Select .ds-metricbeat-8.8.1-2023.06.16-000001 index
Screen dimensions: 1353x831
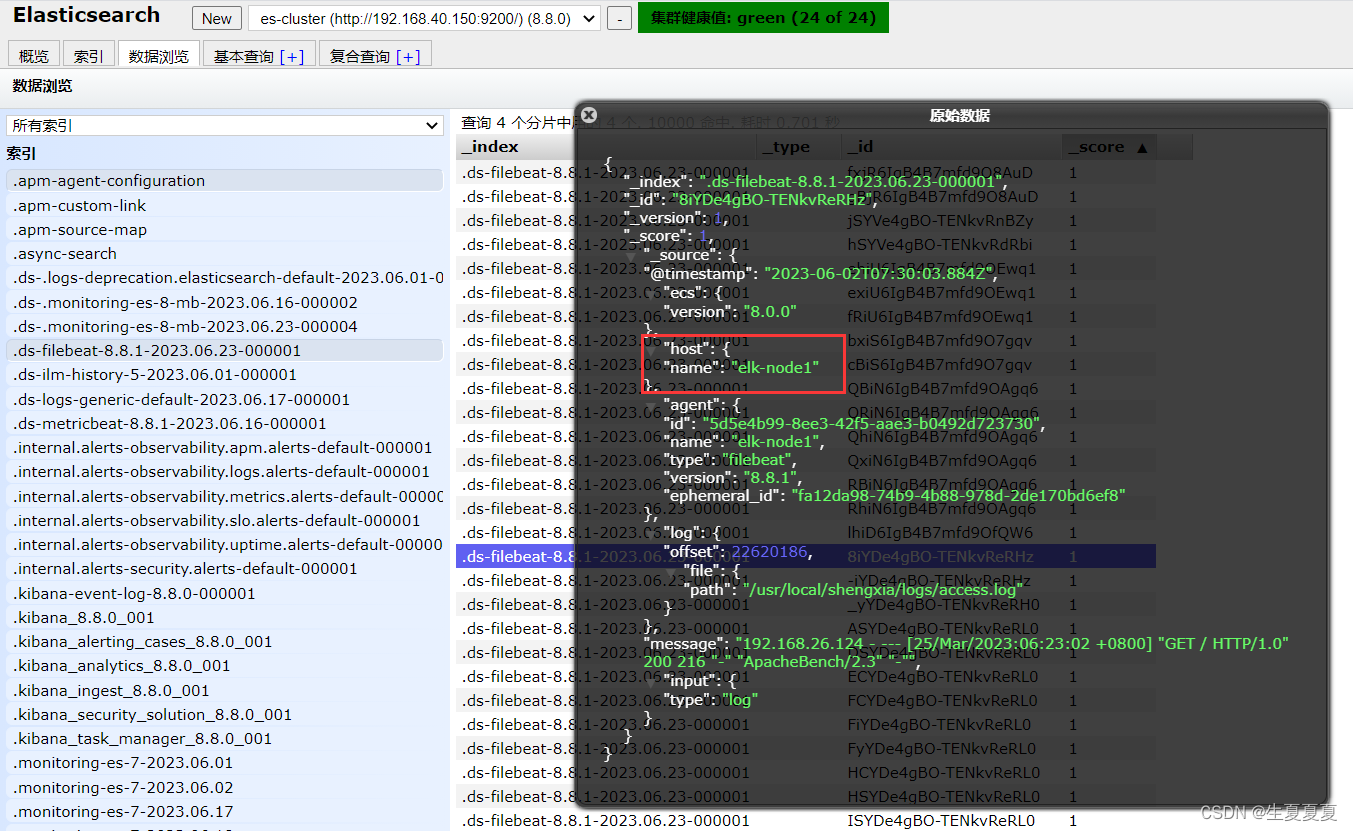tap(225, 423)
